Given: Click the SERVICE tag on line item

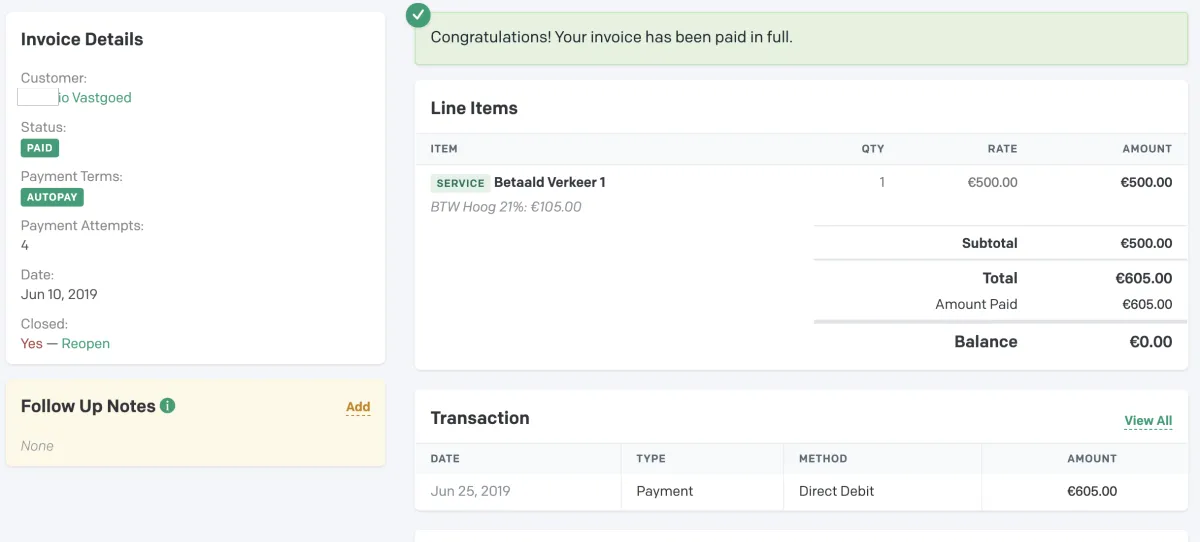Looking at the screenshot, I should click(460, 183).
